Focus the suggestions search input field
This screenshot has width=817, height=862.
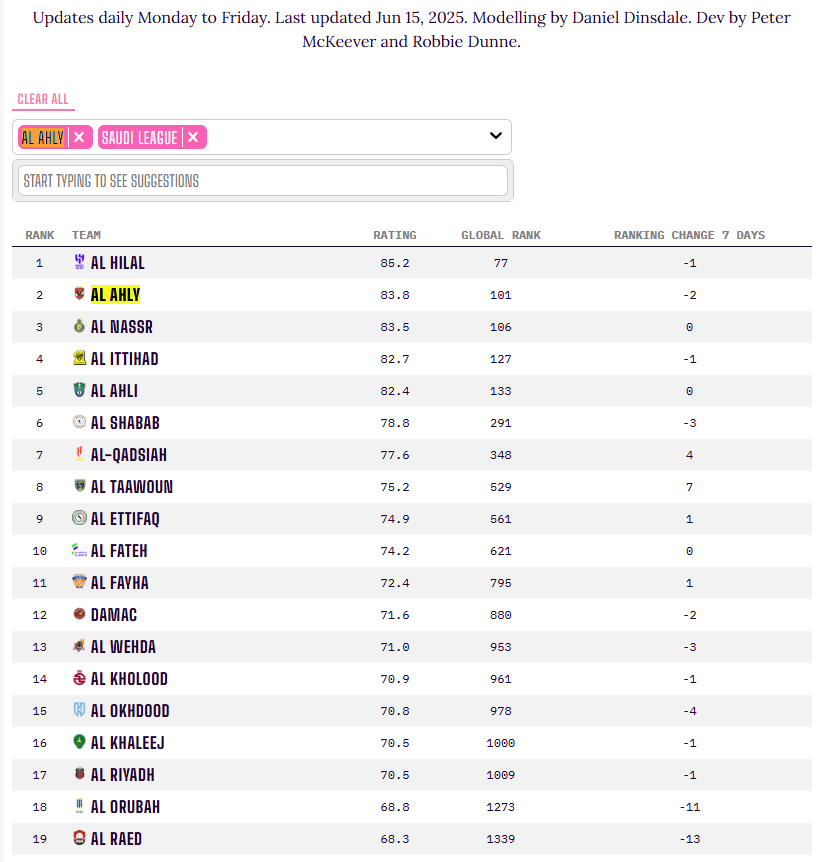pos(263,180)
